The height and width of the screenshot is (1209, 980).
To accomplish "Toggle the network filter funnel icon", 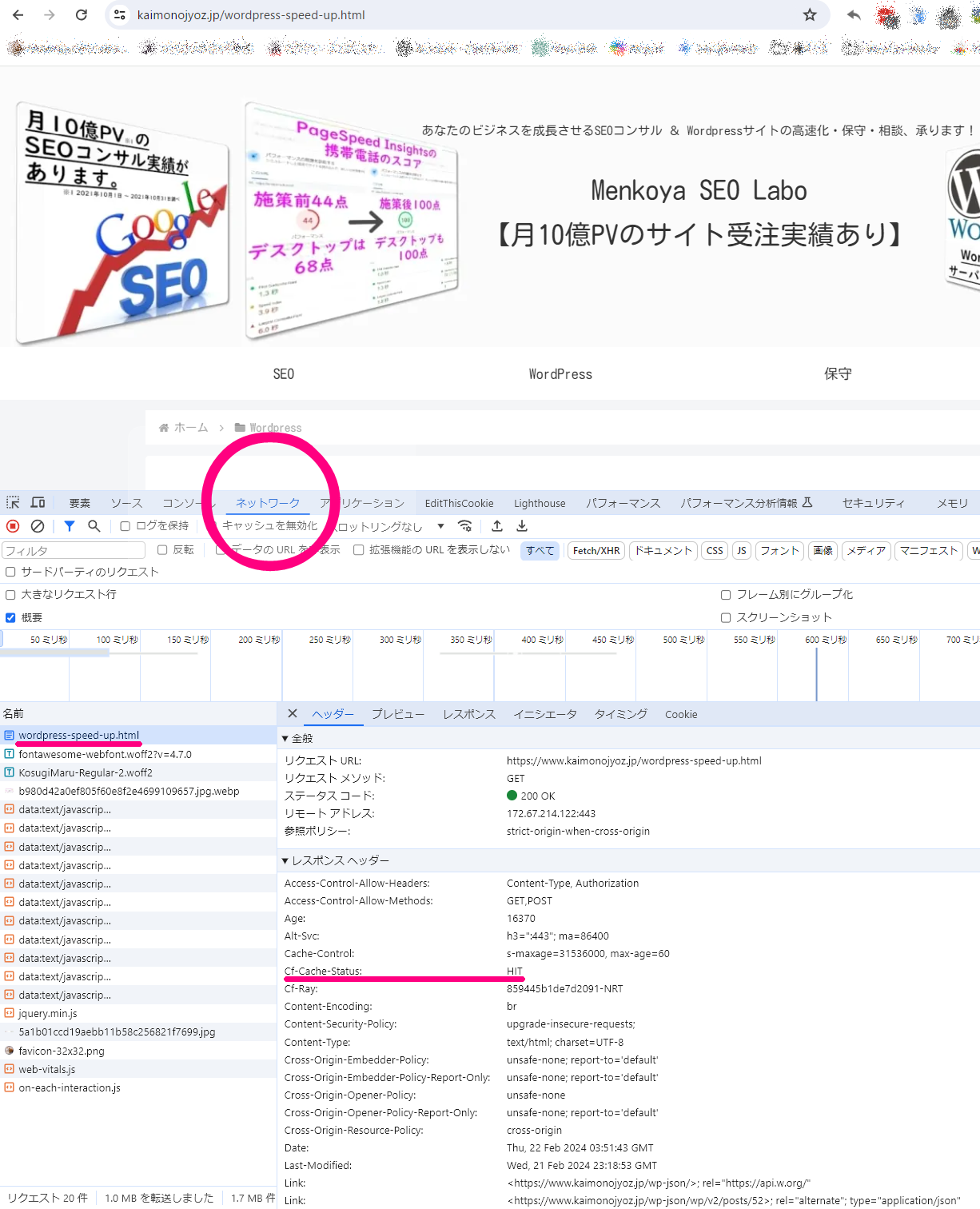I will coord(70,526).
